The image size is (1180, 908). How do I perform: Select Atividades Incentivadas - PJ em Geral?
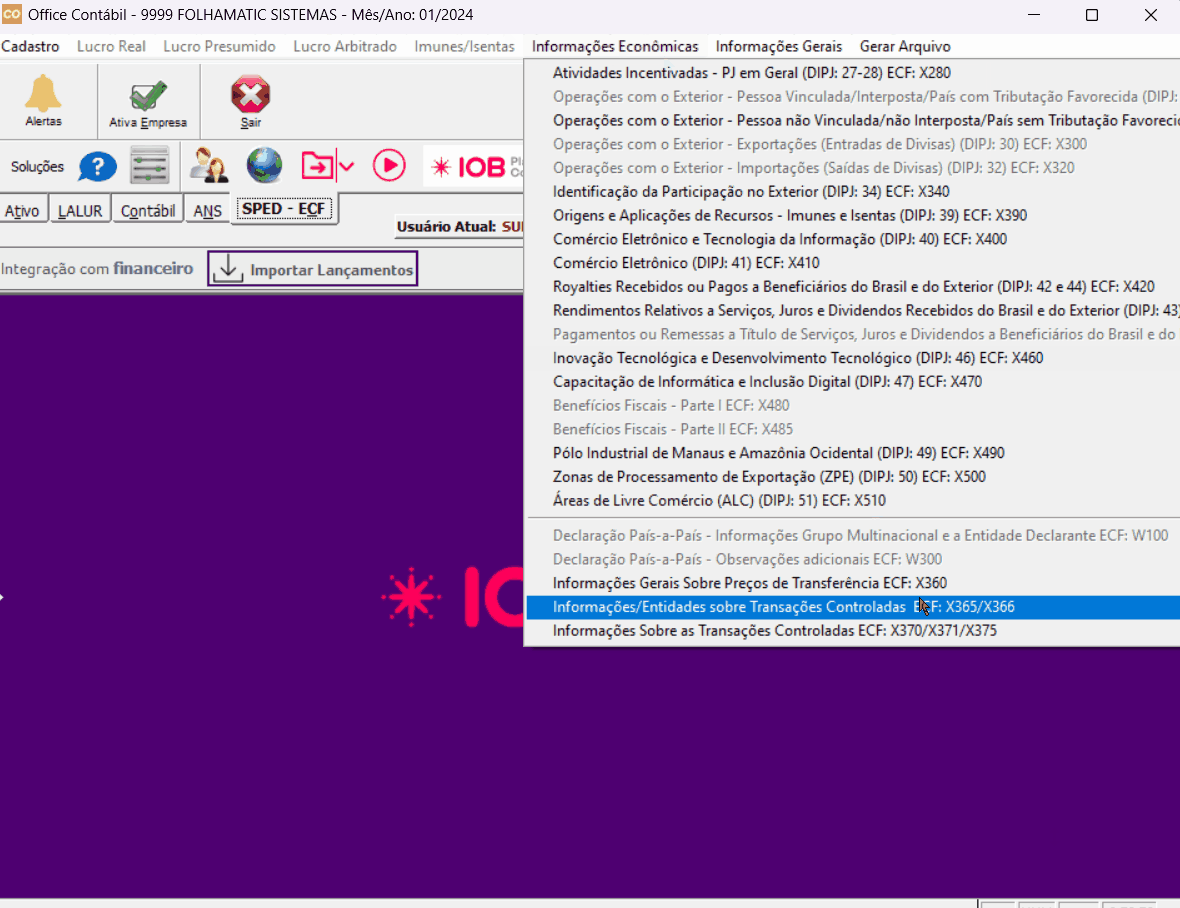click(751, 73)
